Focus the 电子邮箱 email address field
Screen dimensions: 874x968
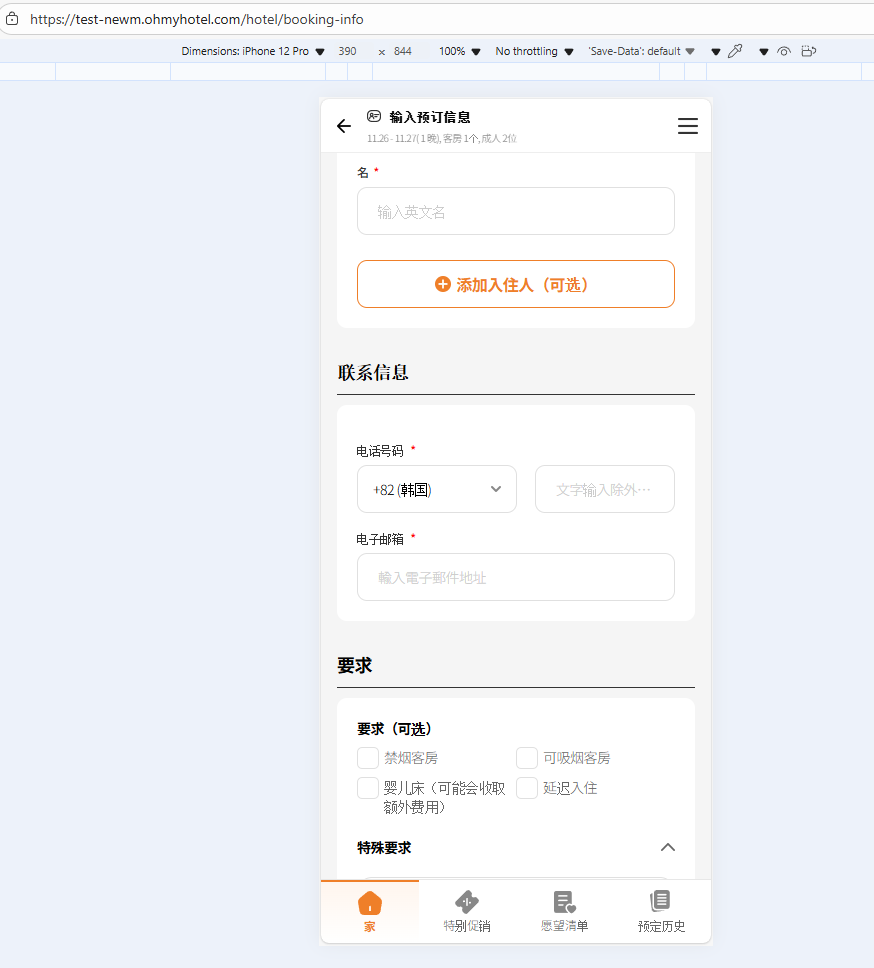click(x=516, y=577)
